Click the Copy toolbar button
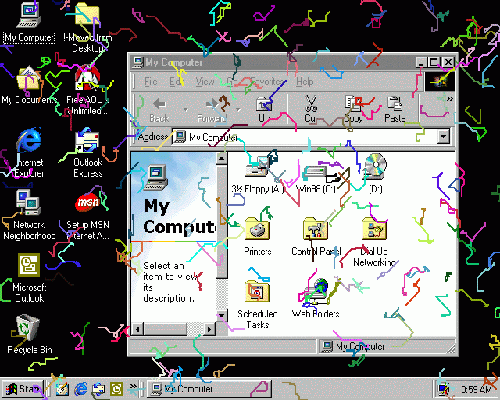Screen dimensions: 500x400 353,109
